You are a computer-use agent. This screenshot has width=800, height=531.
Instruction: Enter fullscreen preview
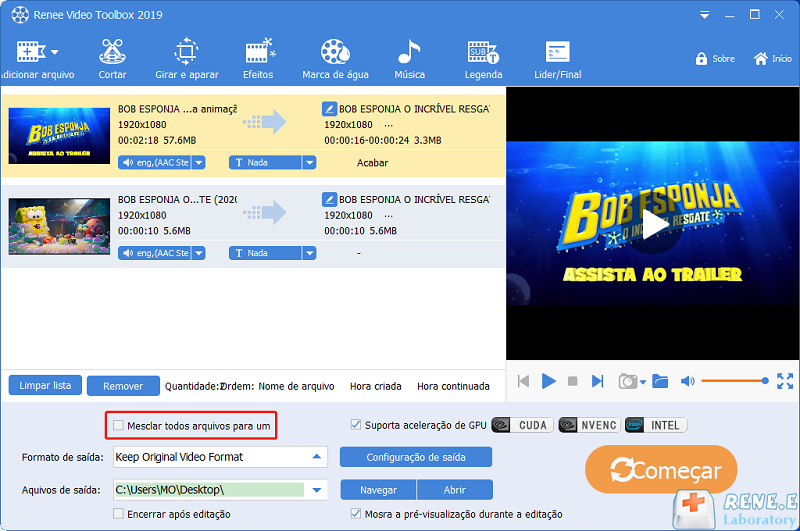pos(785,381)
